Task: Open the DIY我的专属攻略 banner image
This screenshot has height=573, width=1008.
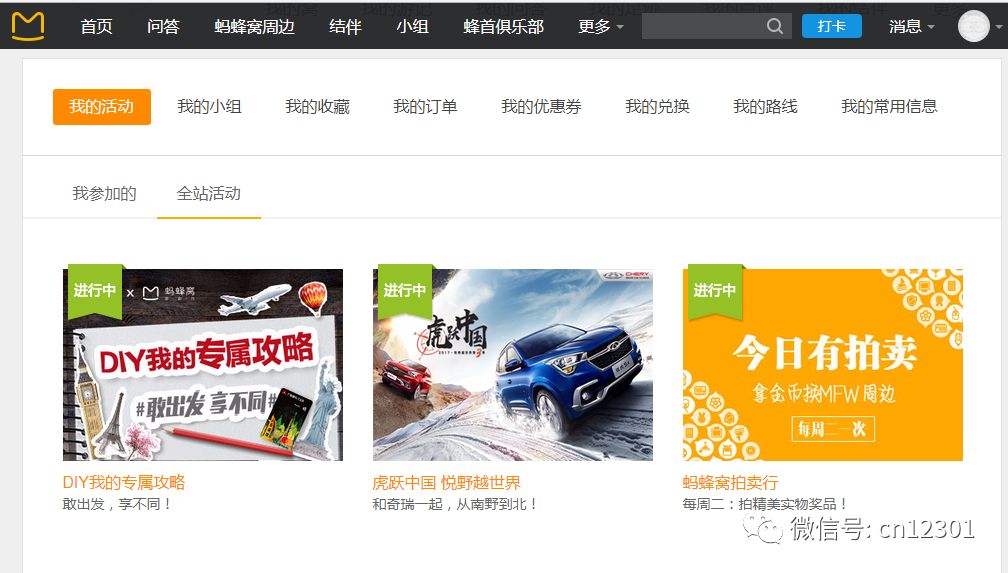Action: pyautogui.click(x=202, y=365)
